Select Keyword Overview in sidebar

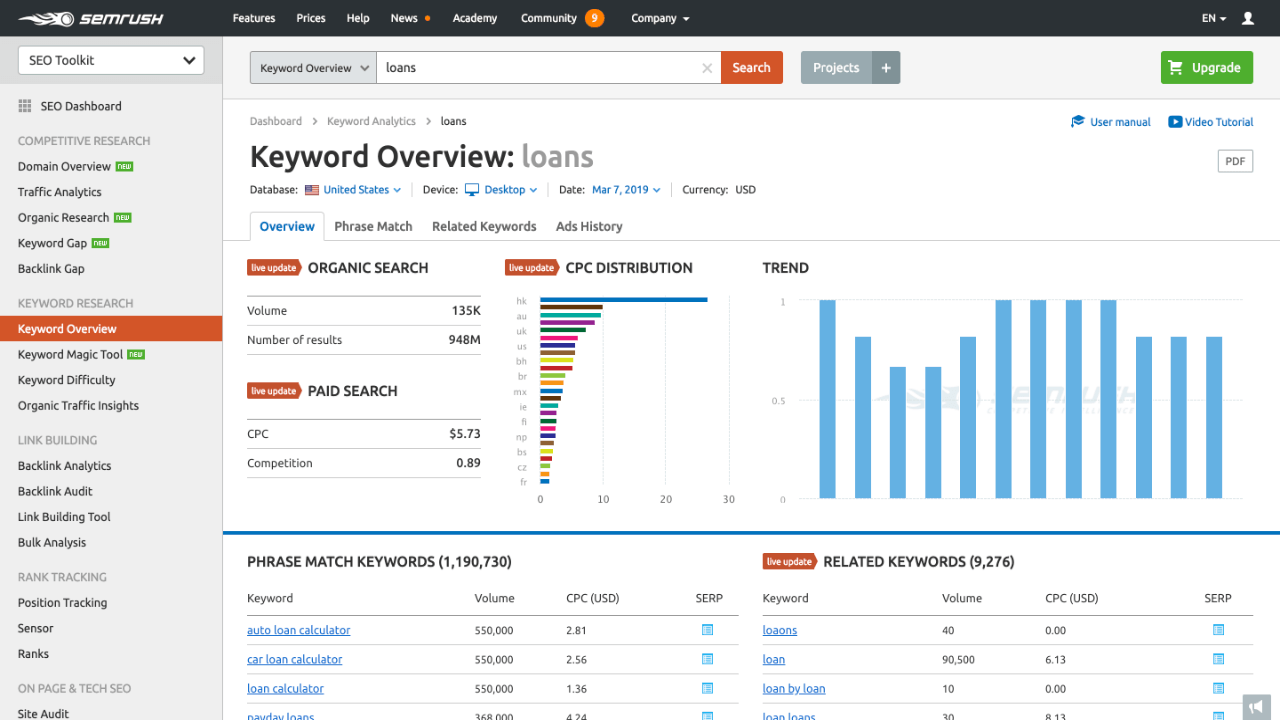click(111, 329)
